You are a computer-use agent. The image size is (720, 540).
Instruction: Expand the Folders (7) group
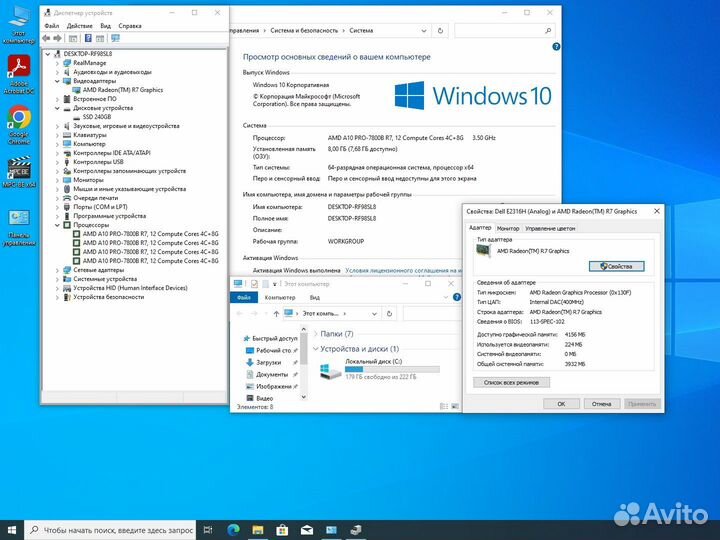point(315,334)
